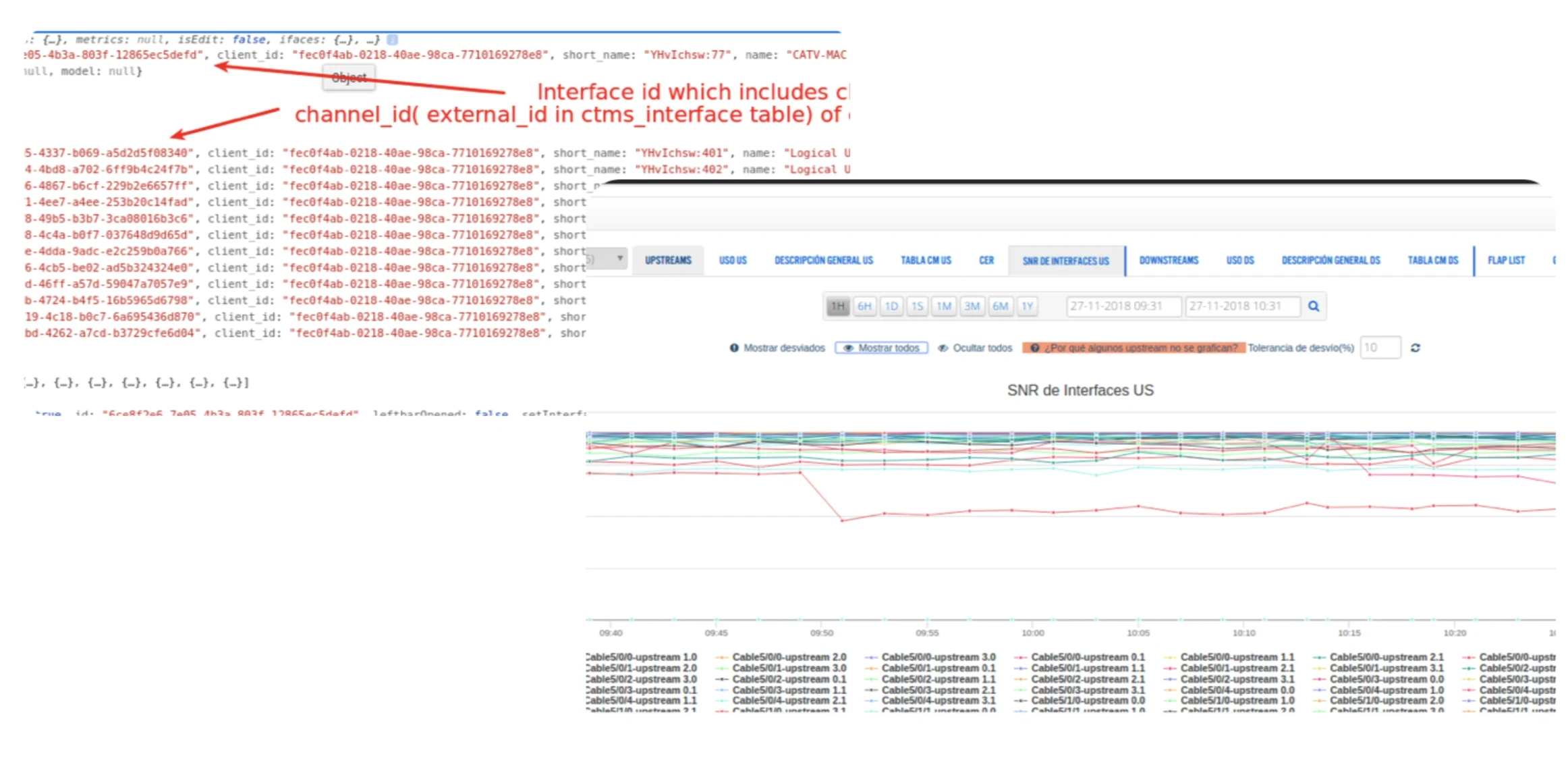Switch to the Downstreams tab

pos(1169,261)
